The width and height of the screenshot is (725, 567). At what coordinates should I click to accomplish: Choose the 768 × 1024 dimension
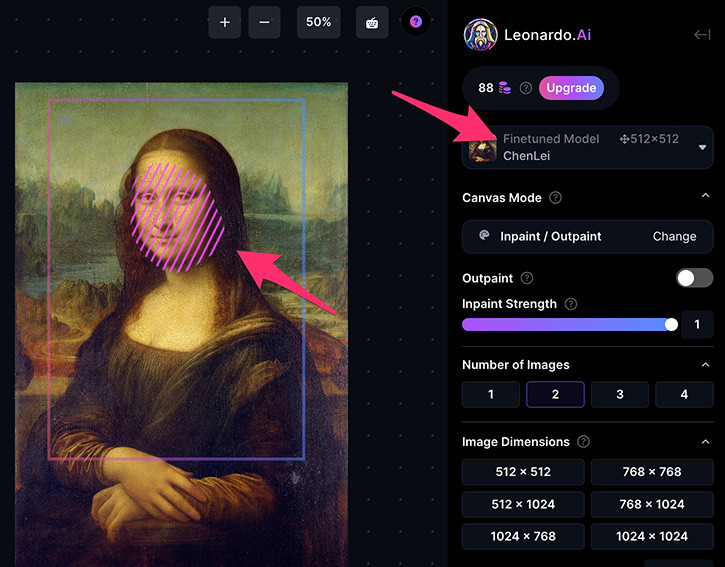coord(652,504)
